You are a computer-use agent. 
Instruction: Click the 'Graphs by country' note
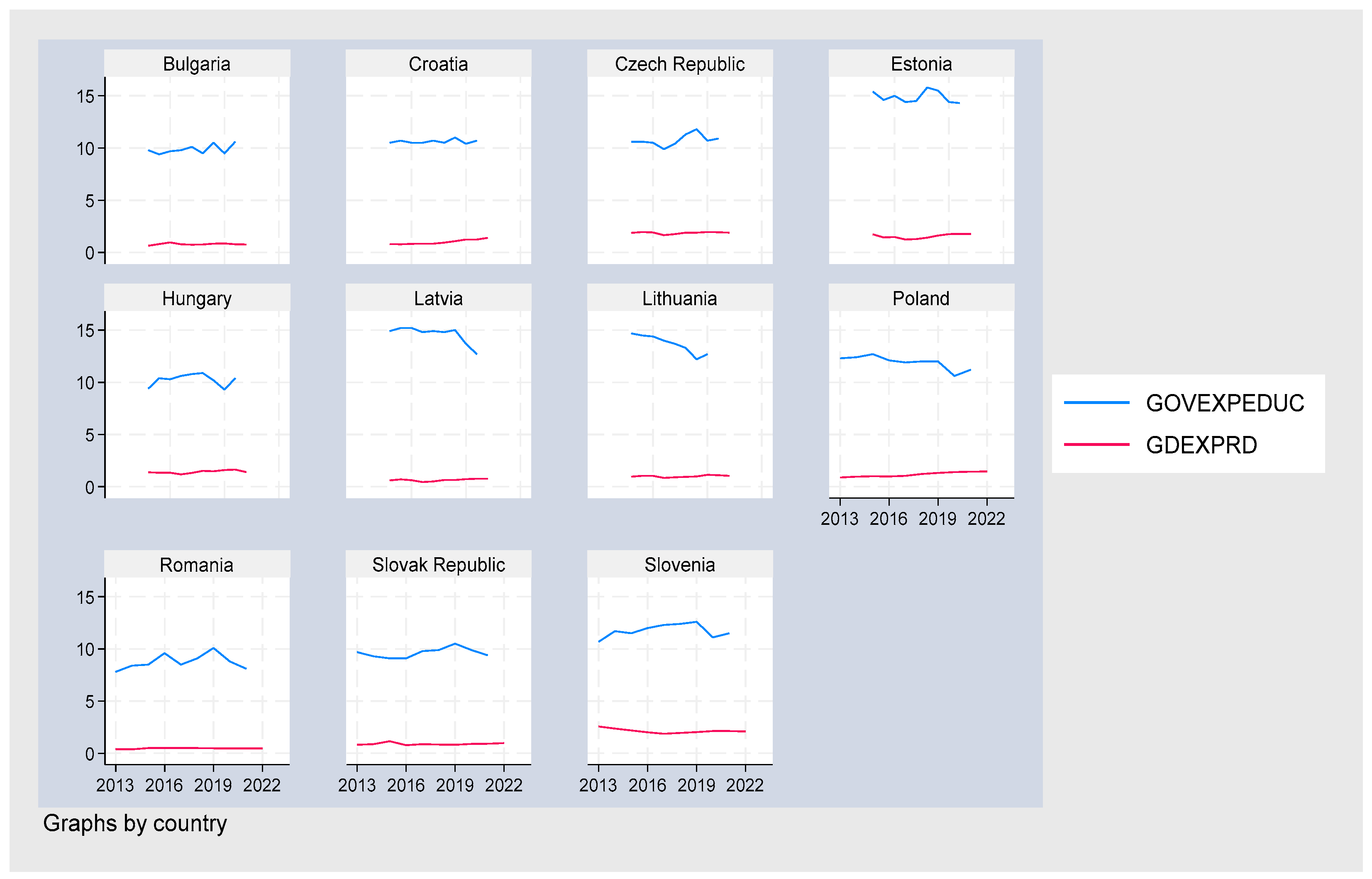point(134,824)
